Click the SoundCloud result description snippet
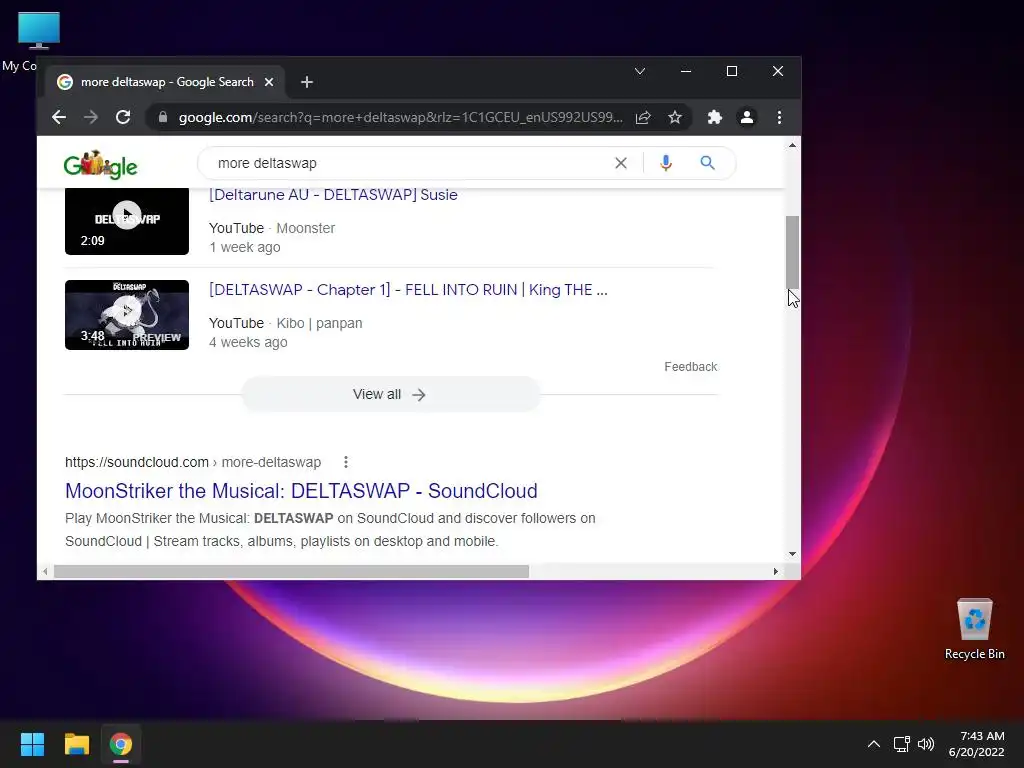This screenshot has width=1024, height=768. tap(330, 530)
